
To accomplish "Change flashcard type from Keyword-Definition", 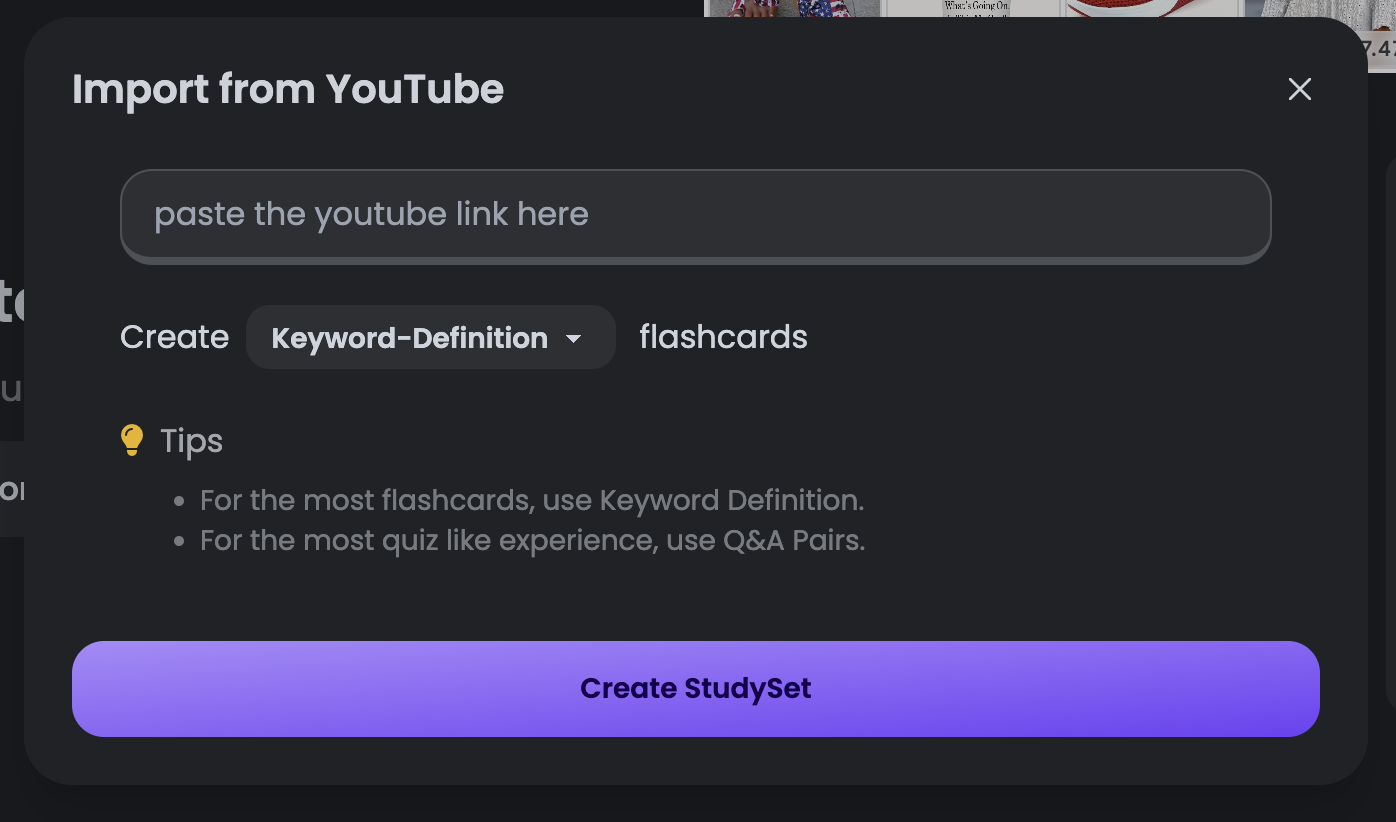I will point(430,337).
